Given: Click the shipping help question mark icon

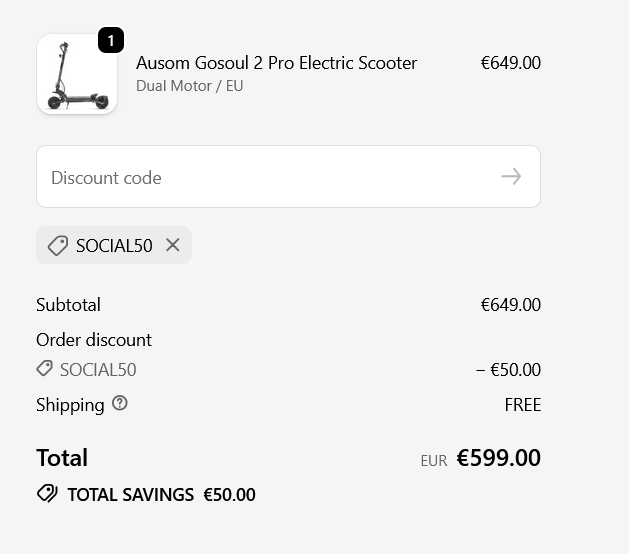Looking at the screenshot, I should [120, 404].
